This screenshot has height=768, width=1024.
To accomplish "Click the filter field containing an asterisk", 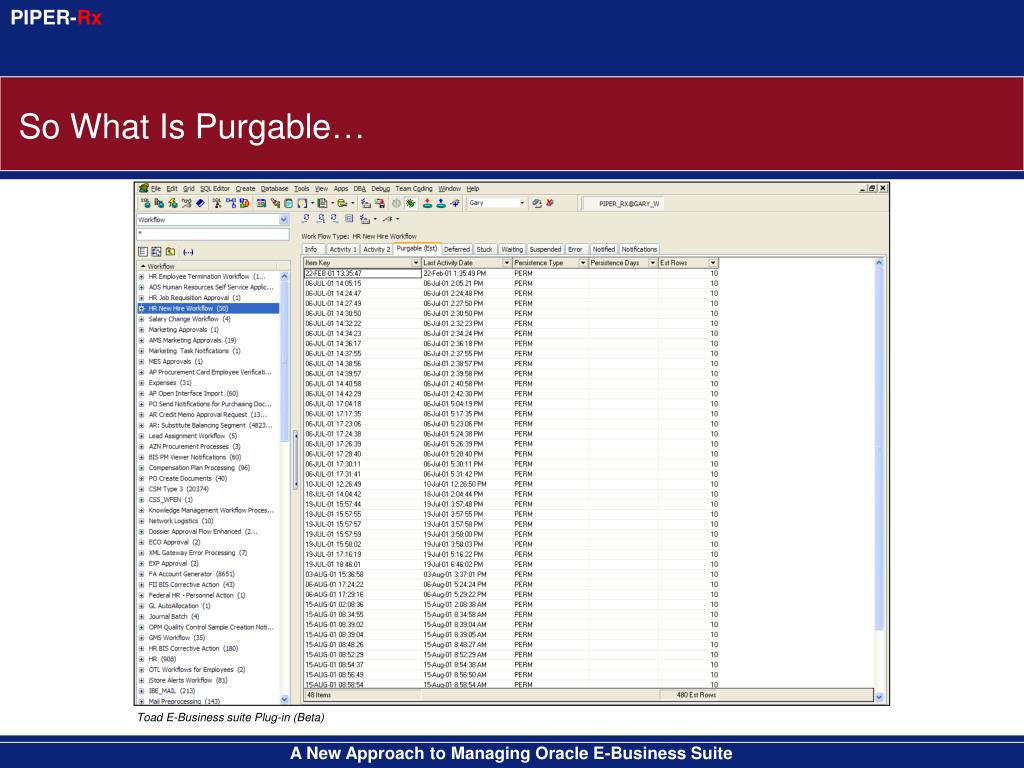I will 213,233.
